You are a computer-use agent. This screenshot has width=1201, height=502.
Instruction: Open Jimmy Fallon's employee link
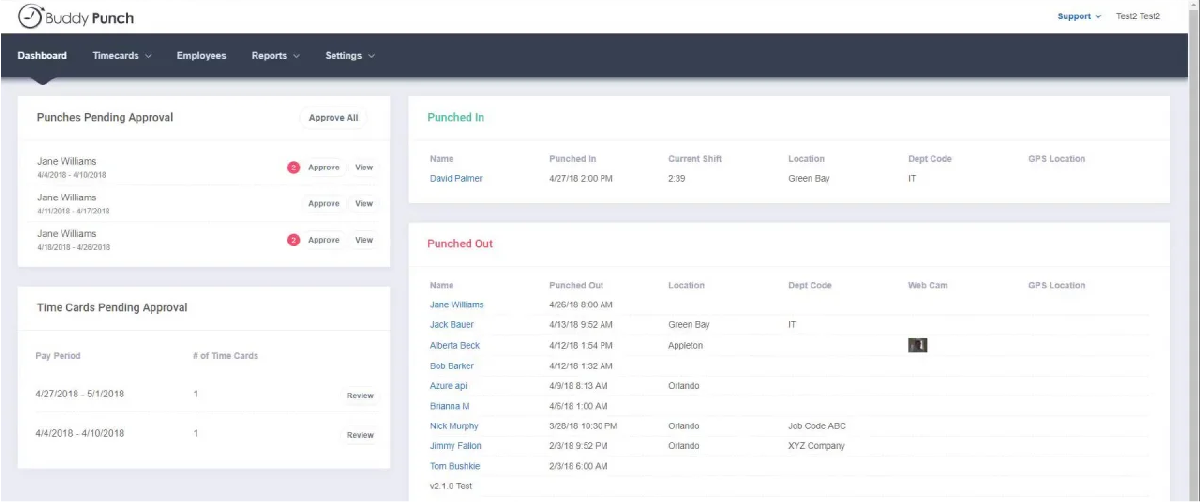455,446
